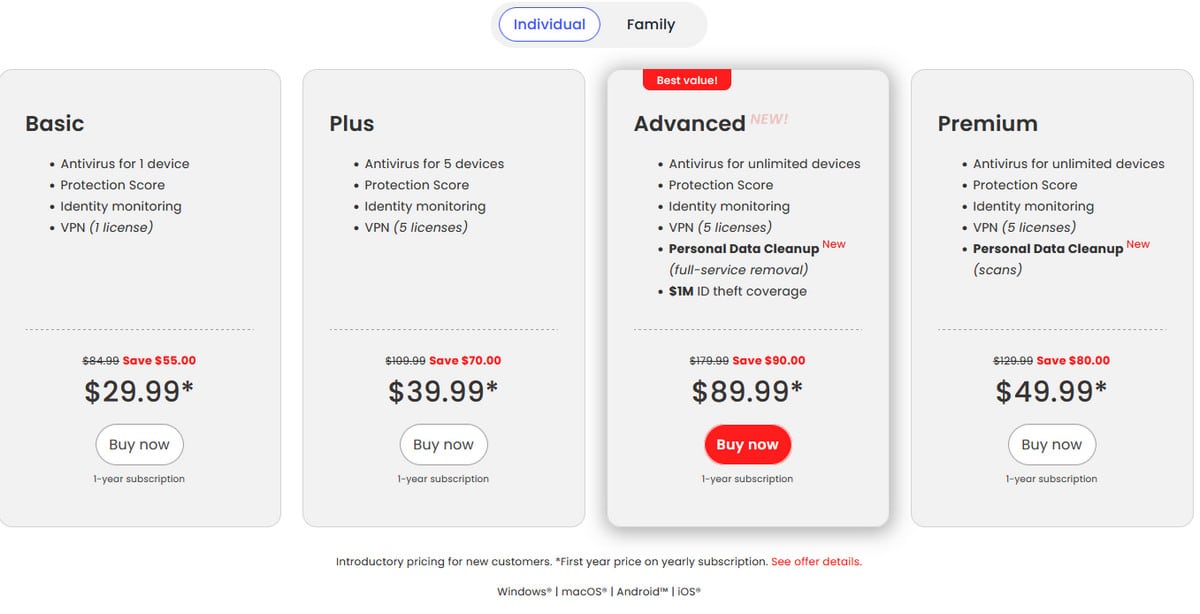Buy the Premium plan now
Screen dimensions: 1200x614
click(1051, 445)
